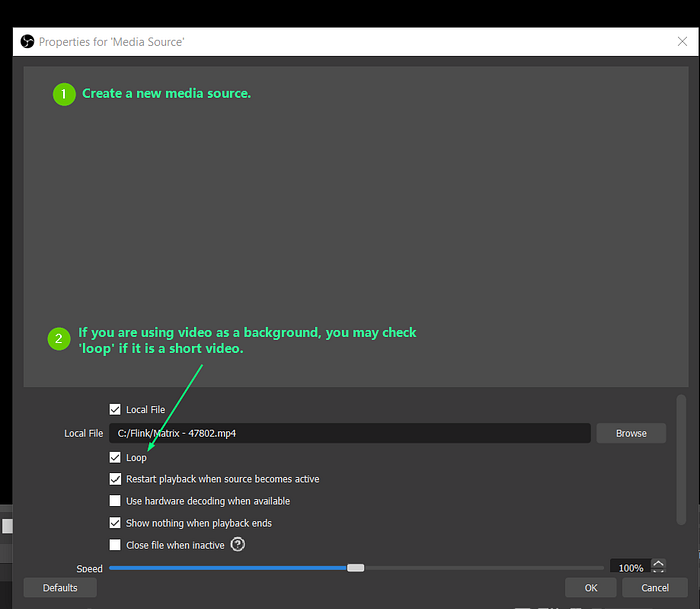The height and width of the screenshot is (609, 700).
Task: Uncheck Show nothing when playback ends
Action: point(115,523)
